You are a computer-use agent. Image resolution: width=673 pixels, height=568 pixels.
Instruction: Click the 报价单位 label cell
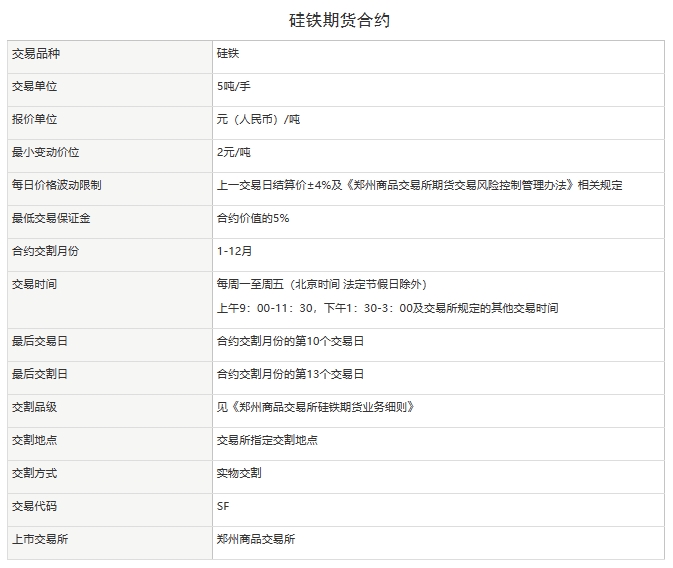coord(36,119)
